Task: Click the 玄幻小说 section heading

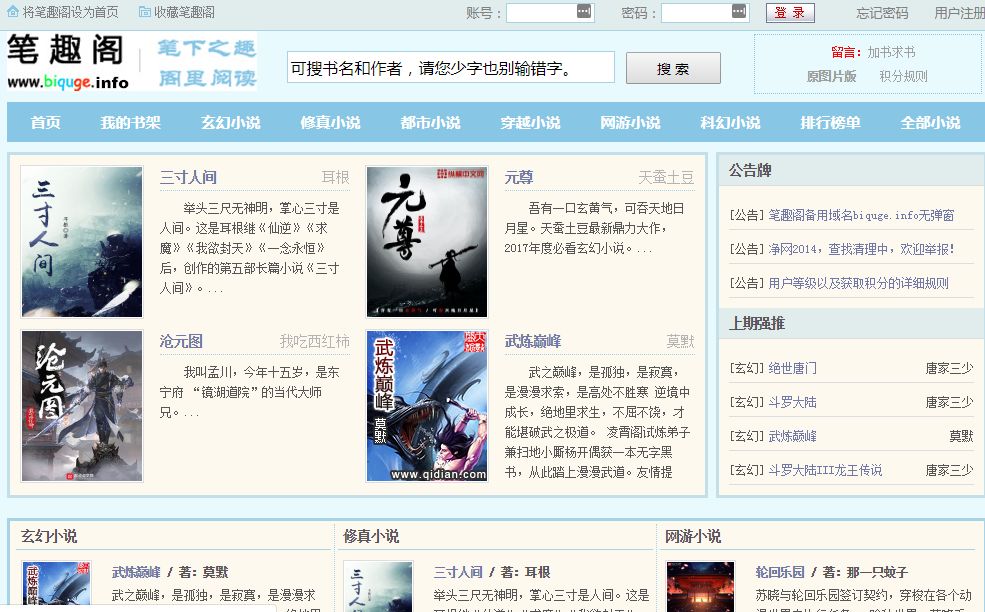Action: [x=49, y=536]
